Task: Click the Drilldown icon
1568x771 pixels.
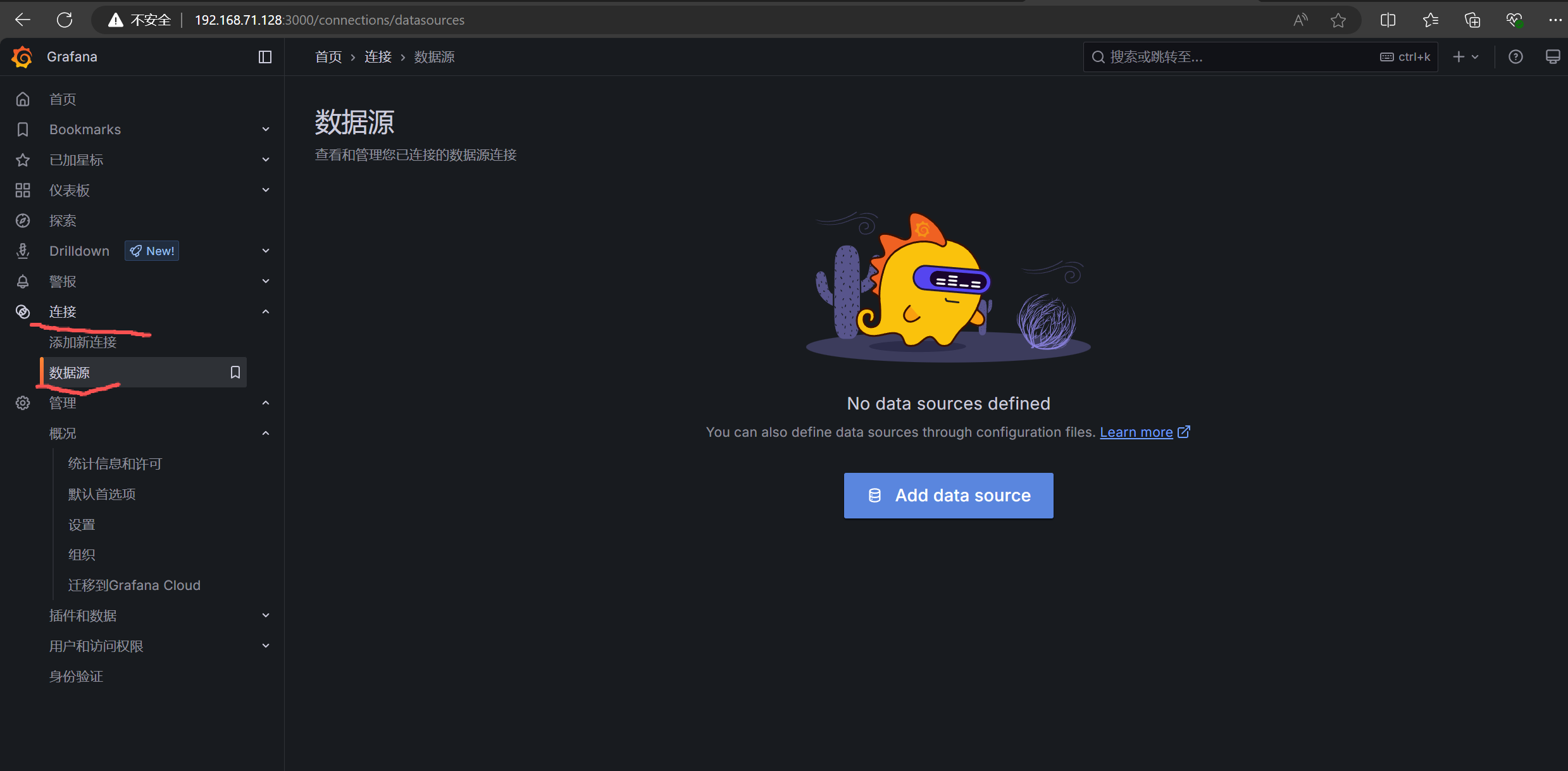Action: click(23, 251)
